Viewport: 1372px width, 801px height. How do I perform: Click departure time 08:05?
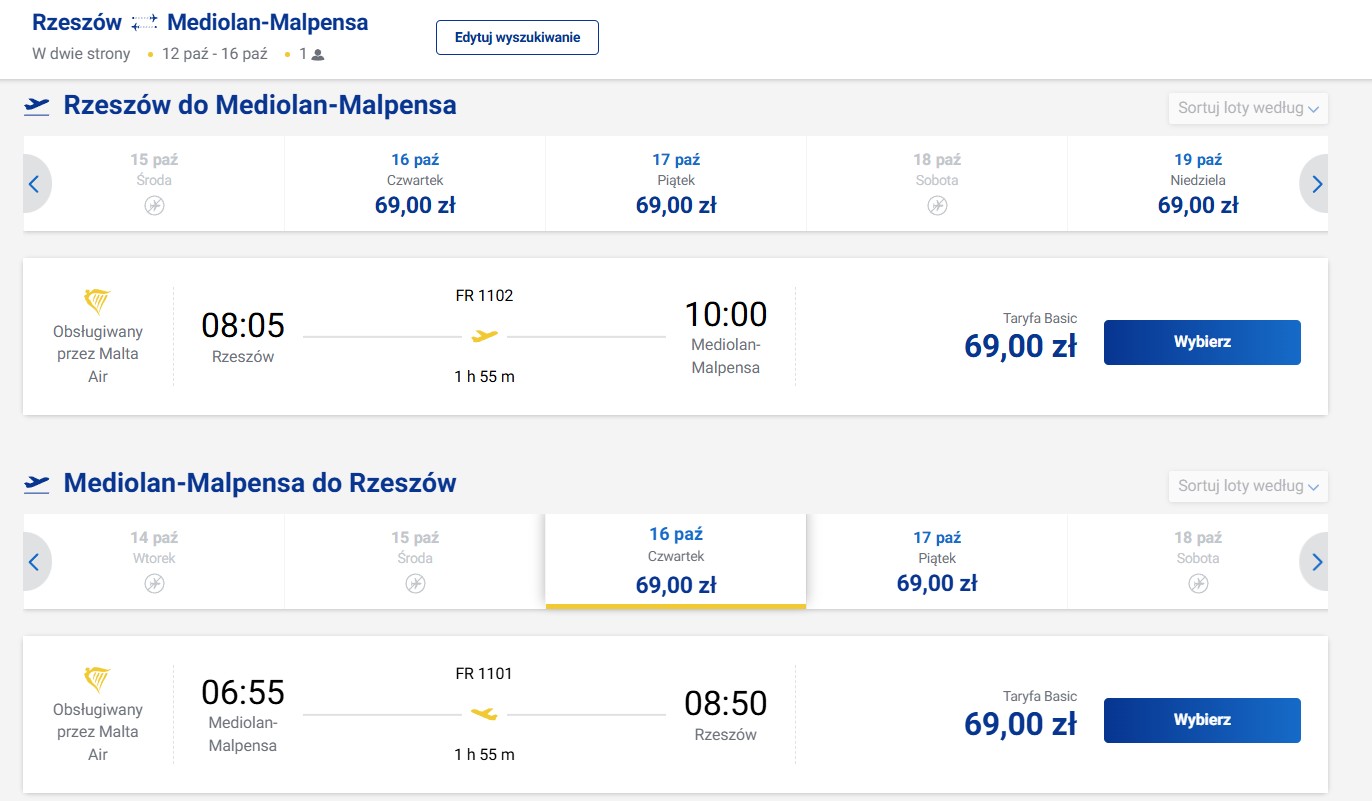pyautogui.click(x=243, y=325)
